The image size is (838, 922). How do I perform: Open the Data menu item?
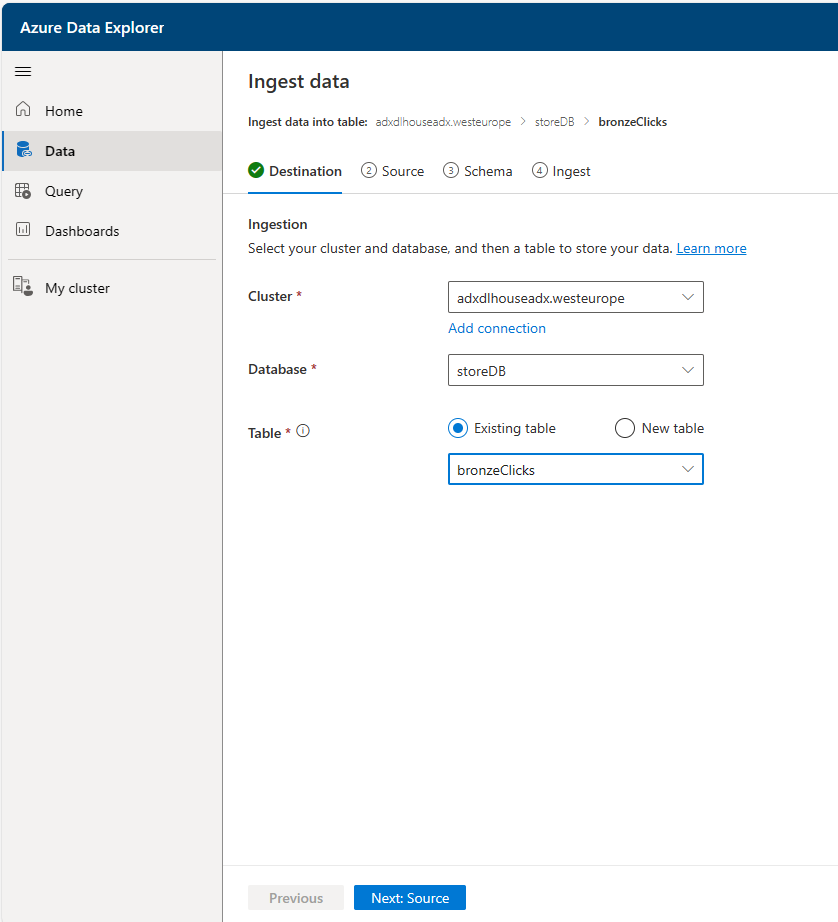(112, 151)
